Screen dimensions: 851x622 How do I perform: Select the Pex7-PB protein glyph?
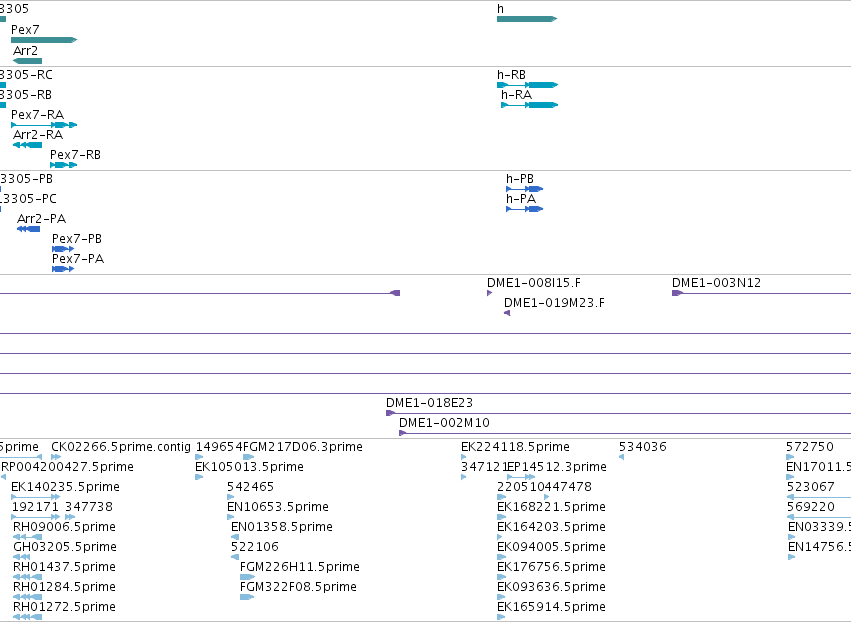point(63,249)
